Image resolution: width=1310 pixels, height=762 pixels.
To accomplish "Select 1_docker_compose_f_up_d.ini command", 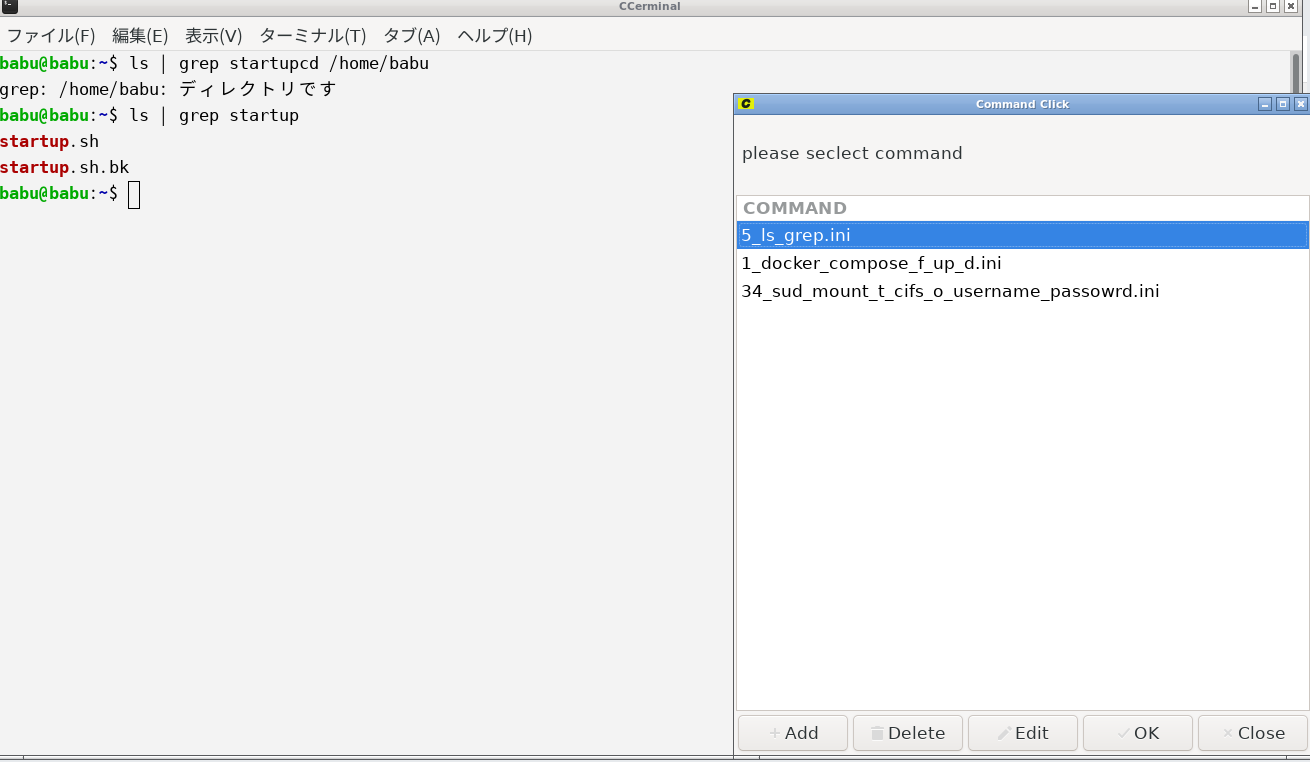I will [871, 264].
